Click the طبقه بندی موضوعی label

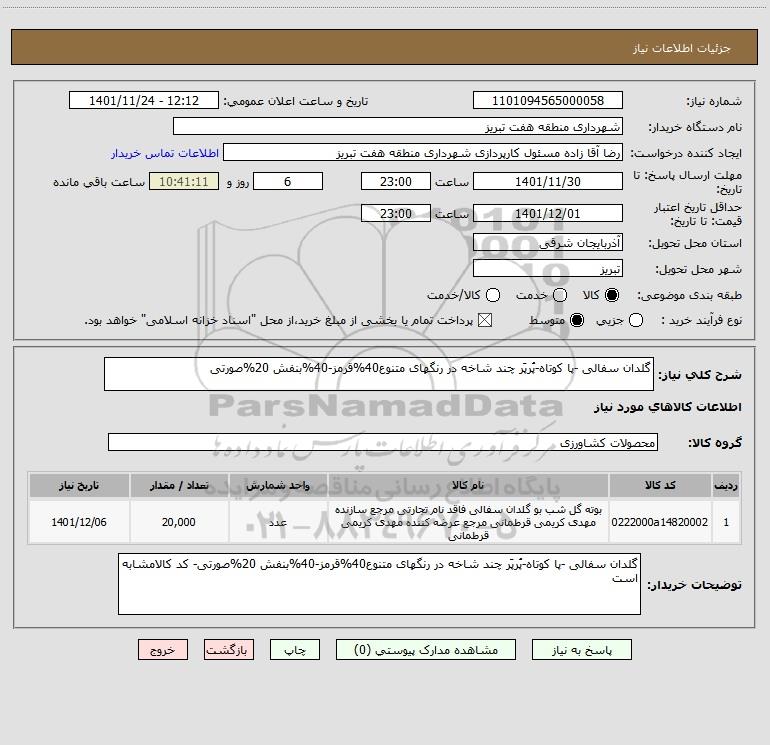pos(689,295)
